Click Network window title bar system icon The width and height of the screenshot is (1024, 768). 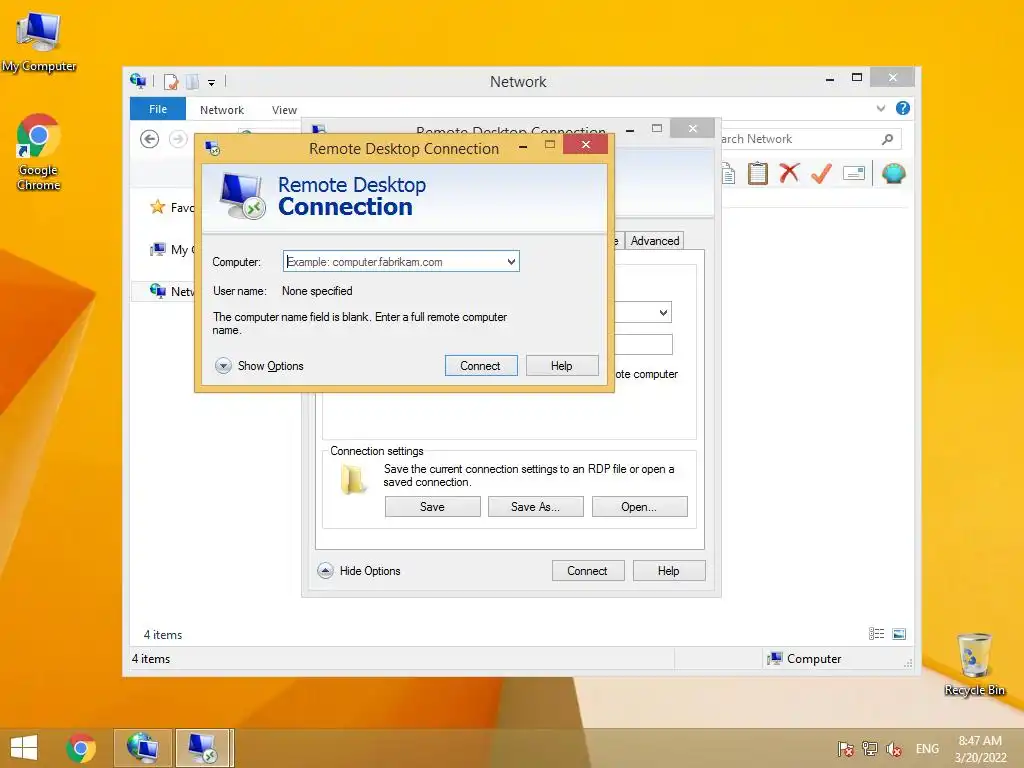[x=138, y=81]
